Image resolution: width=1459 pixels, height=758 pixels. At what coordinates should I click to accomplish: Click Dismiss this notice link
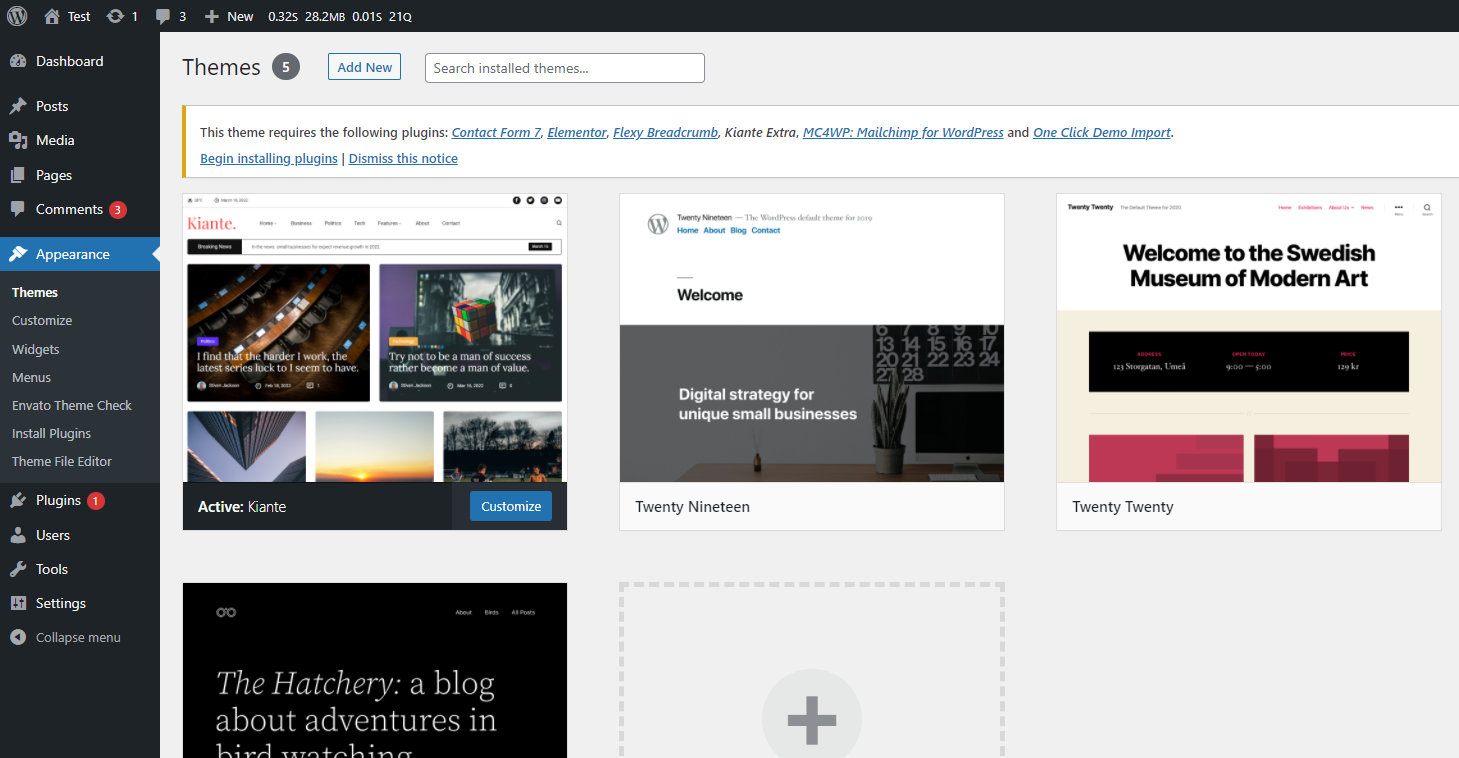403,158
